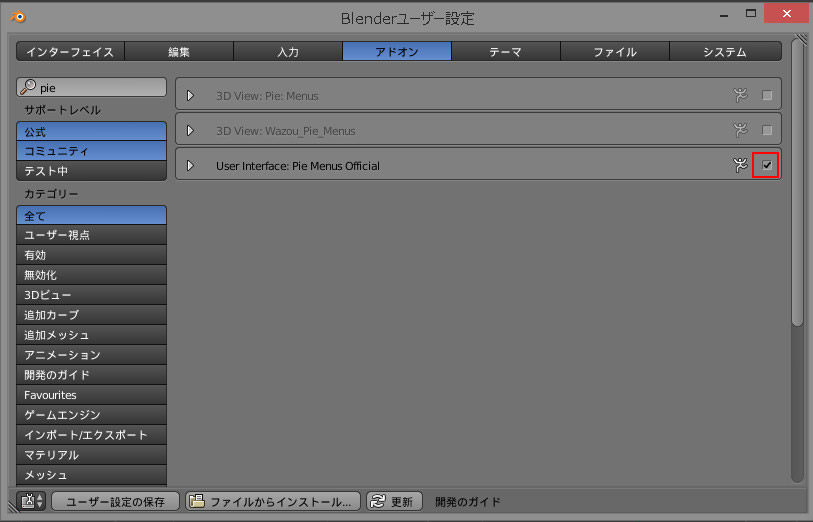The width and height of the screenshot is (813, 522).
Task: Enable the Wazou_Pie_Menus addon checkbox
Action: 767,131
